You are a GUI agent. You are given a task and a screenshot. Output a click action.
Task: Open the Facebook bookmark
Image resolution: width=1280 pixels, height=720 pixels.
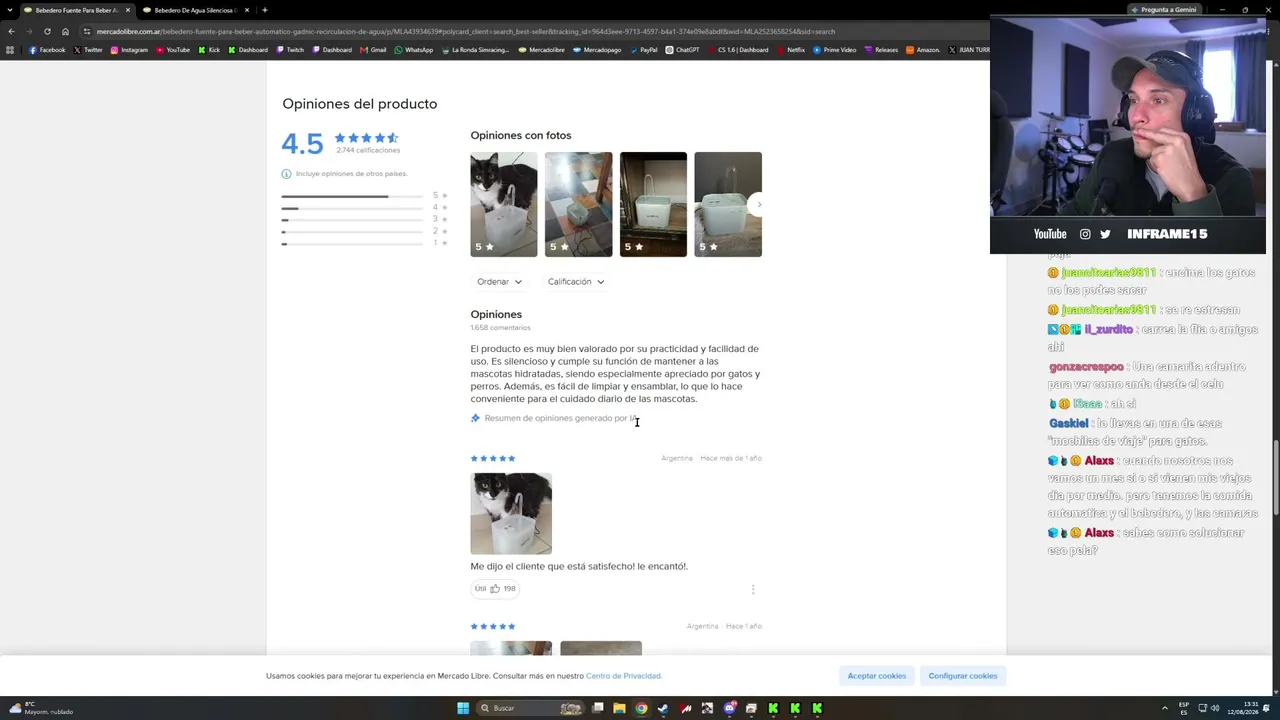coord(47,50)
